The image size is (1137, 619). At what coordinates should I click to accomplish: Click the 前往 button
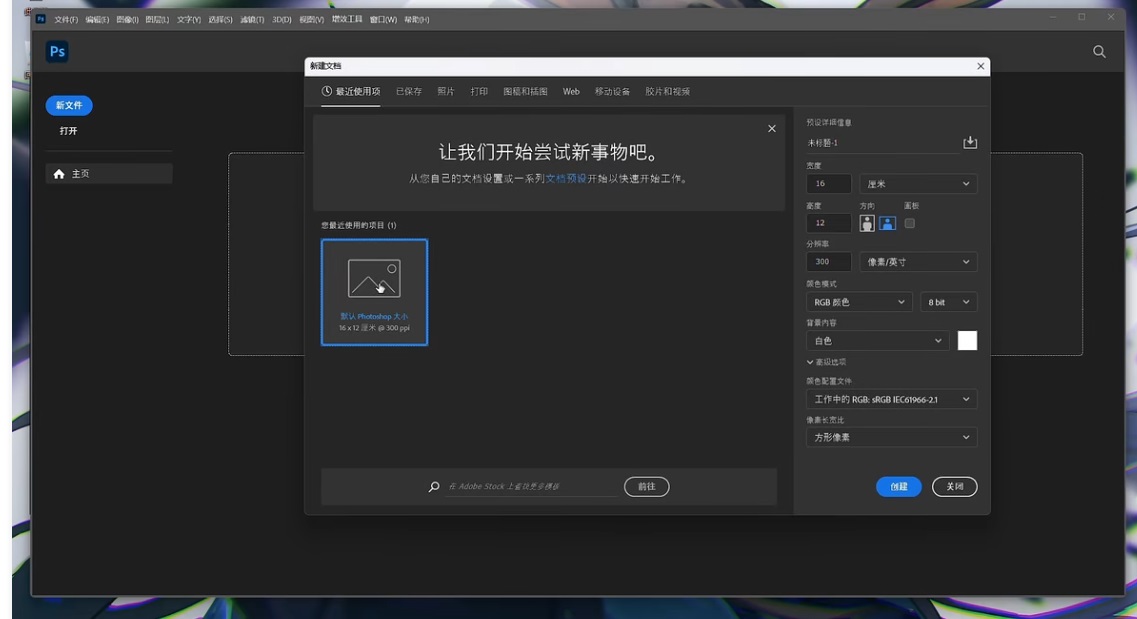[646, 486]
